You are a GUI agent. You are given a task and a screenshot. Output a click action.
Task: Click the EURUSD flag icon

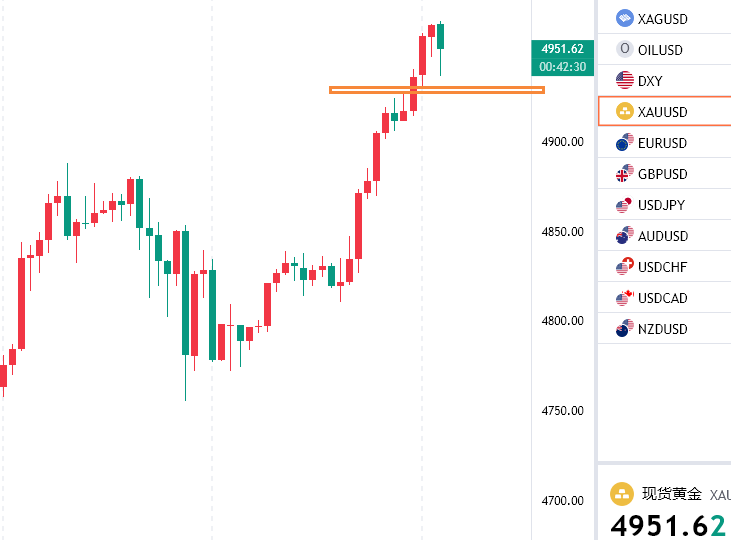tap(625, 143)
